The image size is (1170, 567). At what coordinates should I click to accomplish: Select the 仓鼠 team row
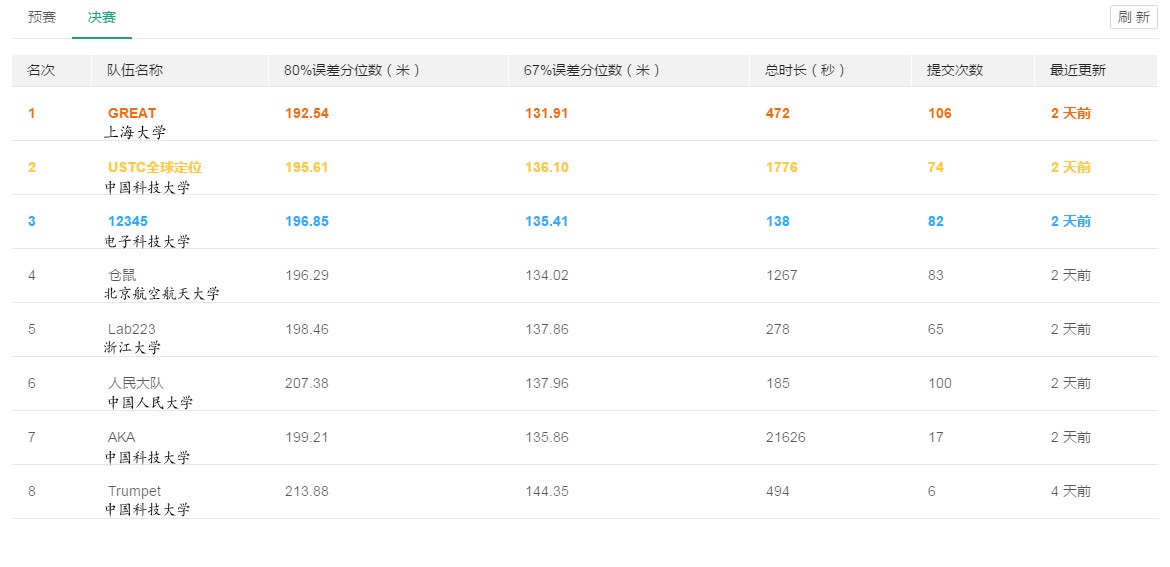click(122, 275)
